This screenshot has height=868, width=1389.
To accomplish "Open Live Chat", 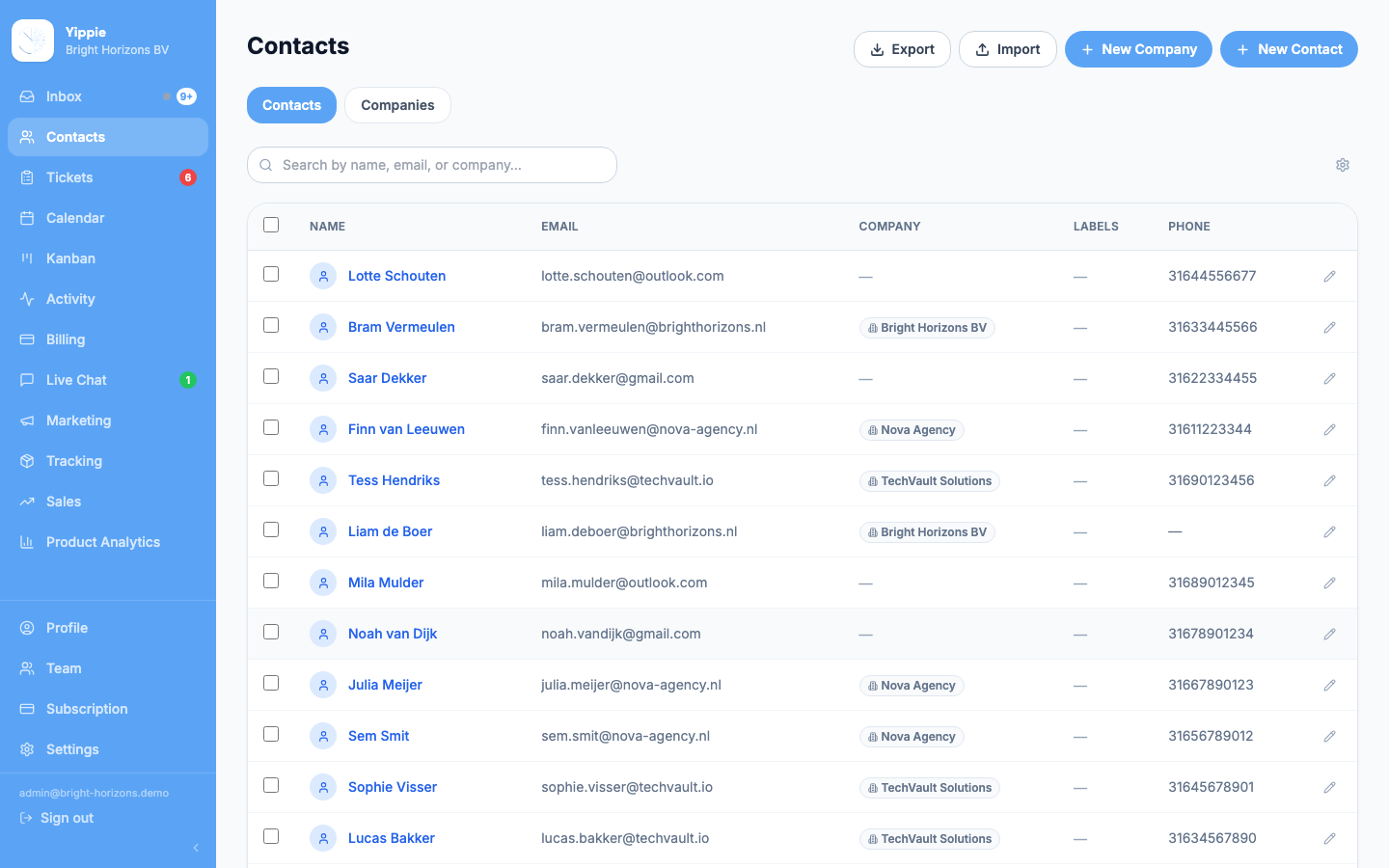I will [x=108, y=380].
